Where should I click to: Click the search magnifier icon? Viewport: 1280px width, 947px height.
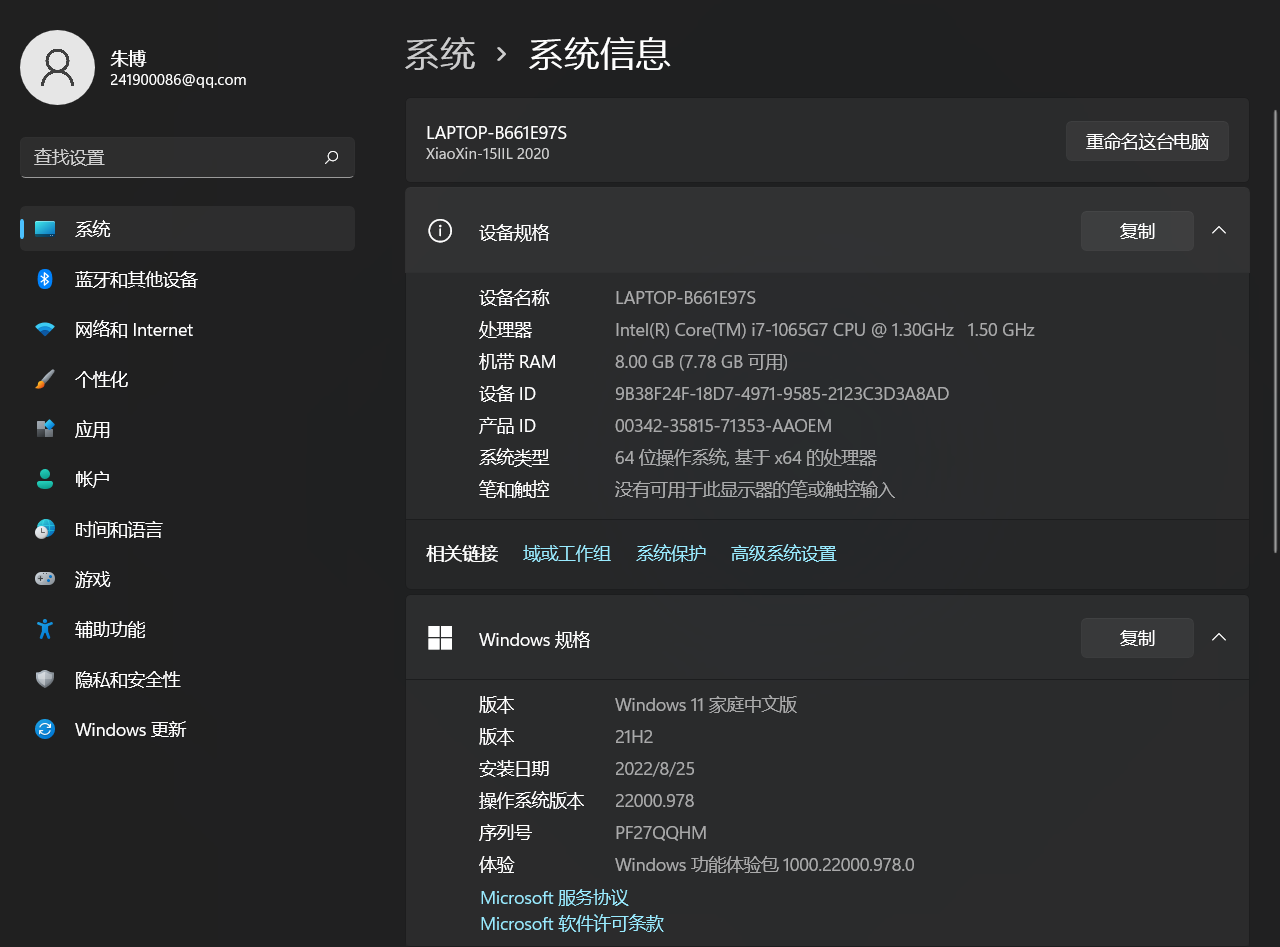coord(332,157)
